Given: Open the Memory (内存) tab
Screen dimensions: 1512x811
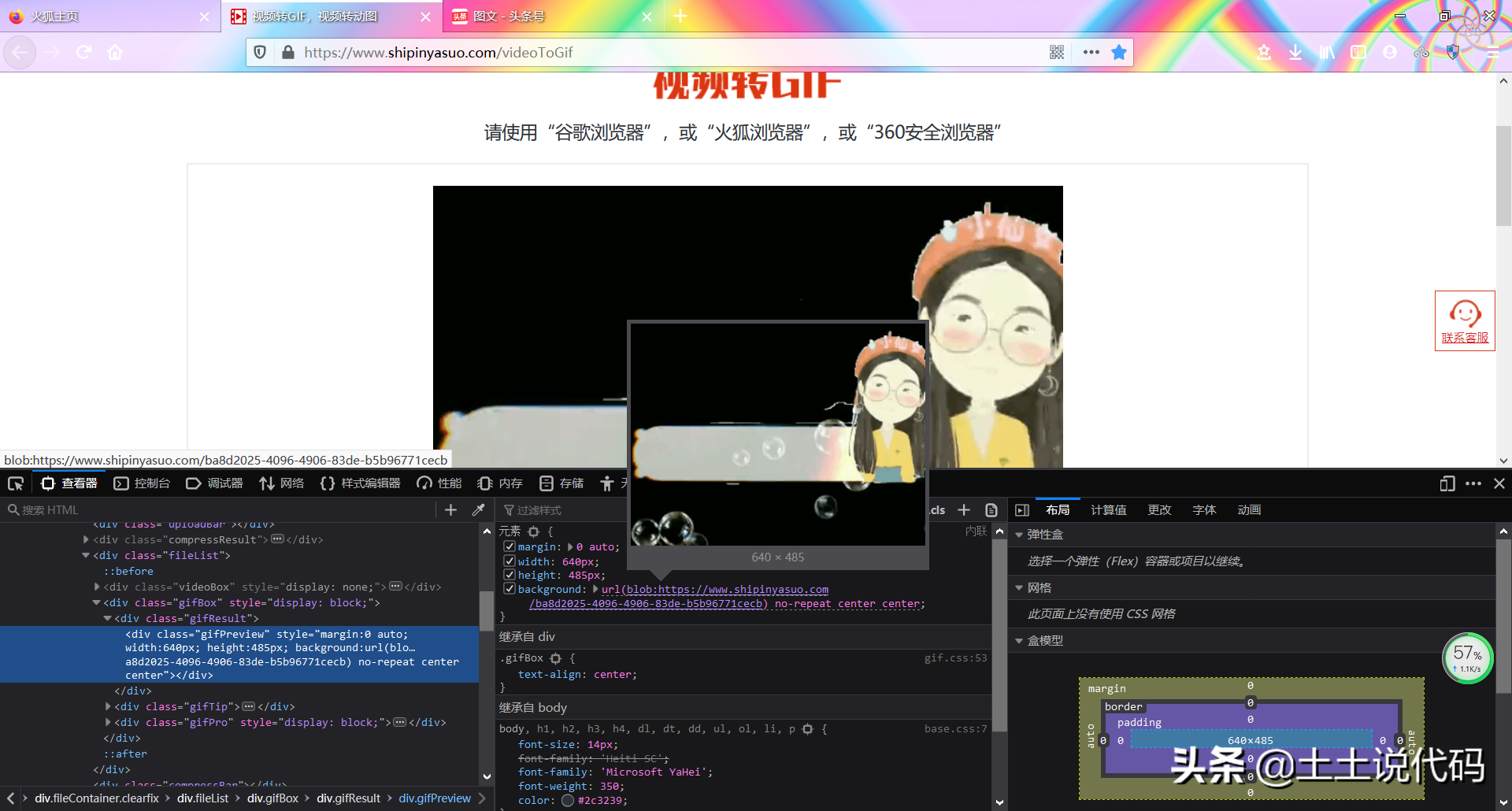Looking at the screenshot, I should (500, 483).
